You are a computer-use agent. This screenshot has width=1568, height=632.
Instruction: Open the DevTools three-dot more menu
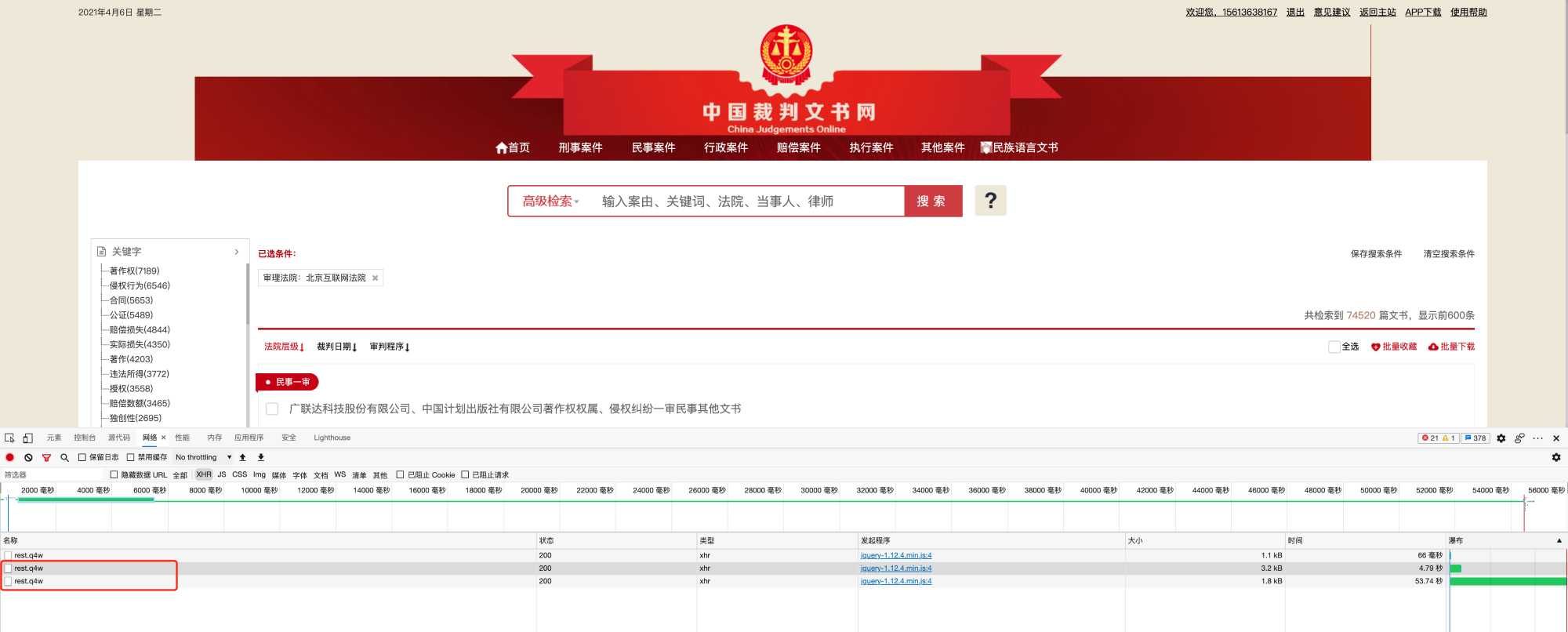pyautogui.click(x=1538, y=438)
